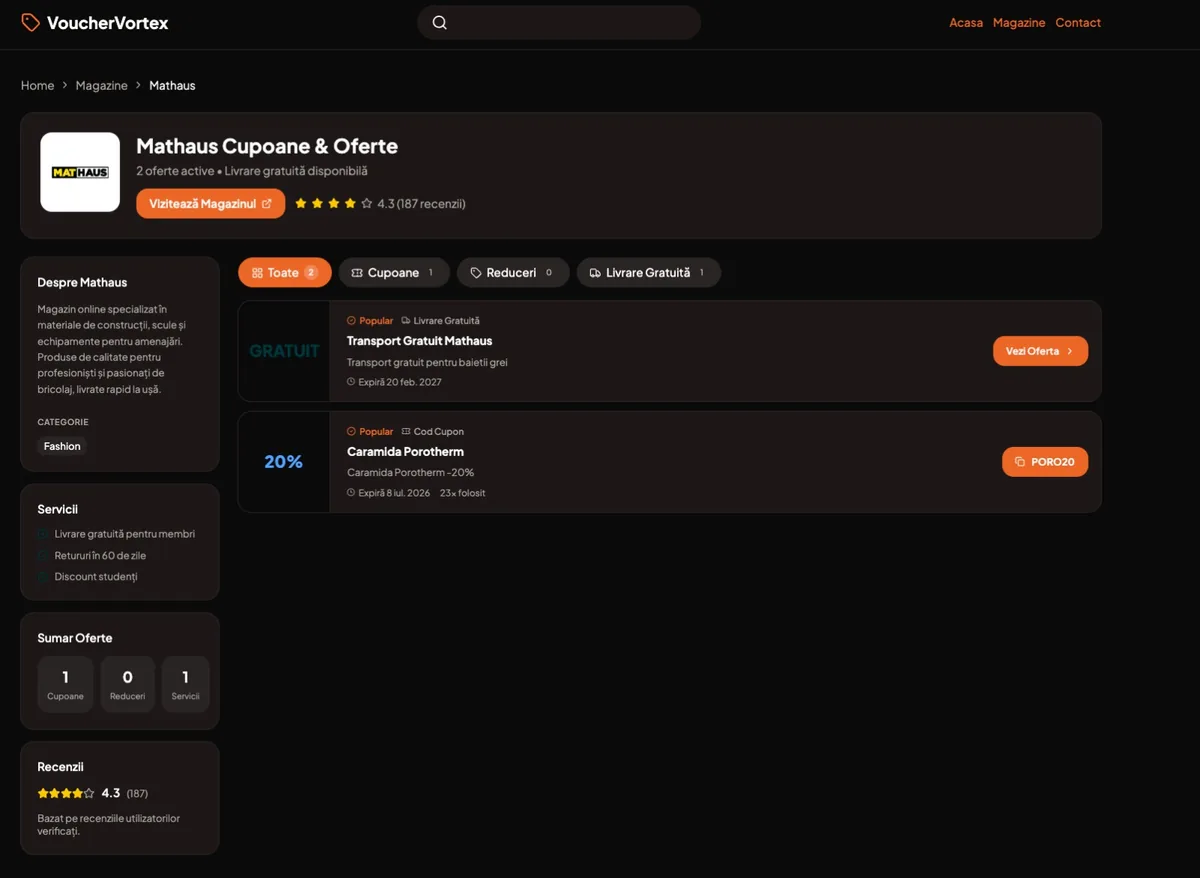This screenshot has width=1200, height=878.
Task: Click the empty fifth star in the header rating
Action: click(367, 204)
